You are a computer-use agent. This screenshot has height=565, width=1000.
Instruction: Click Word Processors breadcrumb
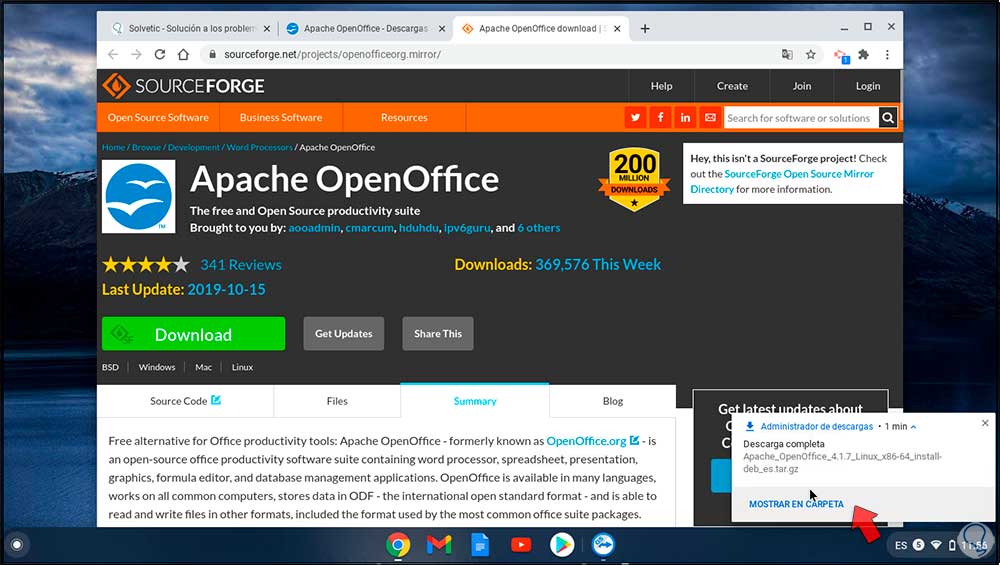(260, 147)
